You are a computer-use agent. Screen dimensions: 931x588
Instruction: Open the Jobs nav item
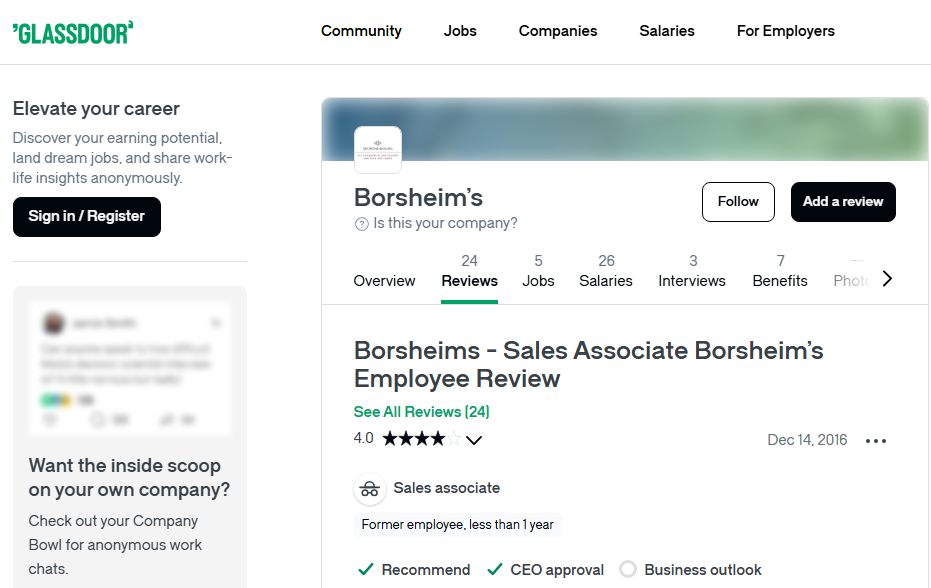pyautogui.click(x=460, y=31)
